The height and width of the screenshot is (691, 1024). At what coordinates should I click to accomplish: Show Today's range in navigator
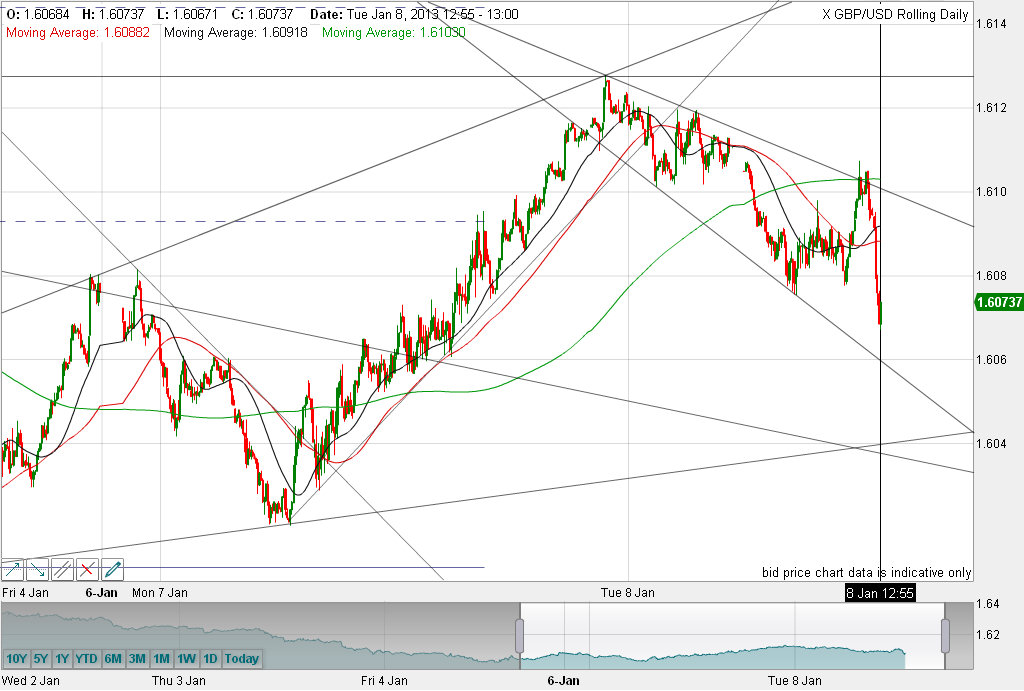point(242,658)
